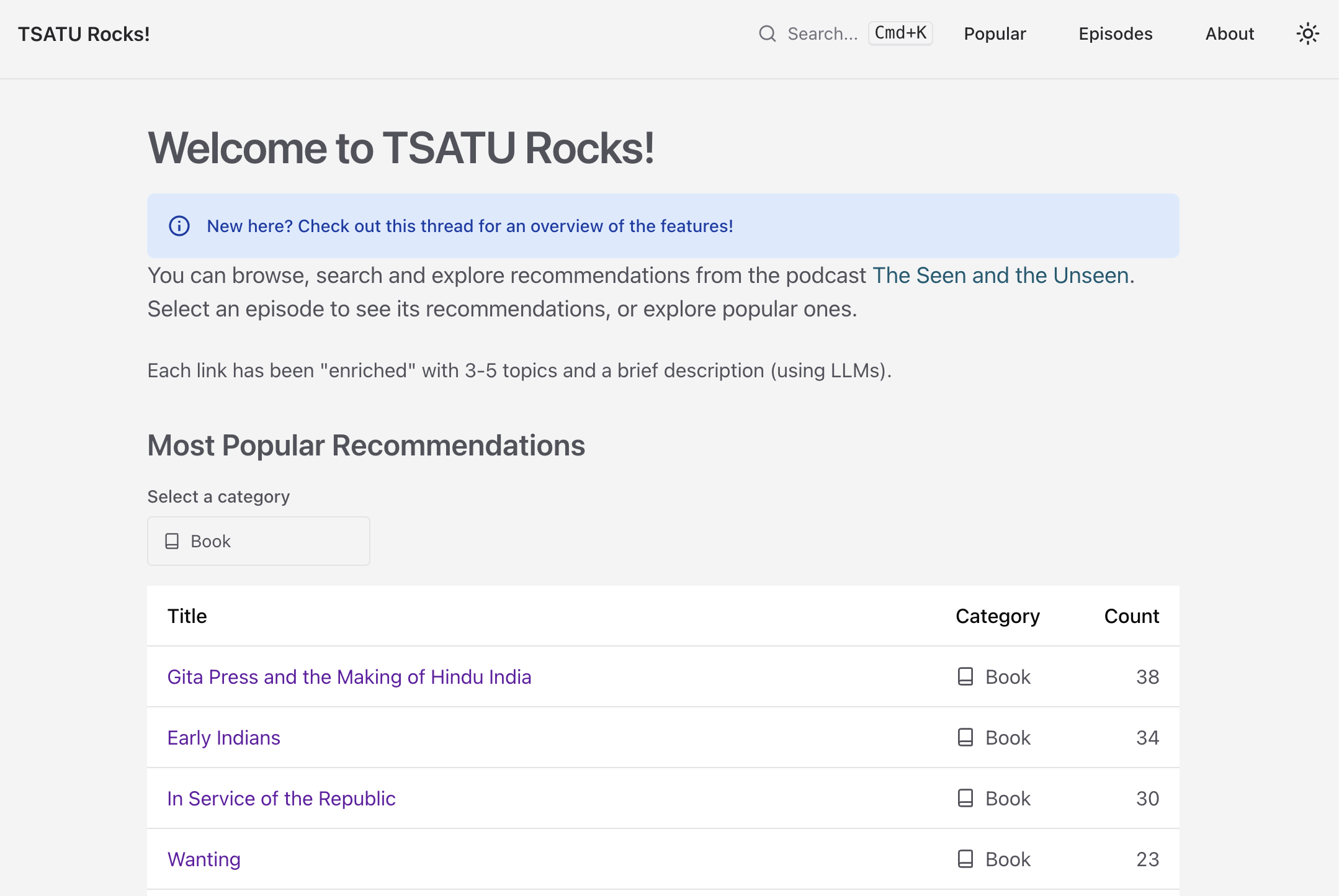The height and width of the screenshot is (896, 1339).
Task: Open the Wanting book link
Action: click(204, 859)
